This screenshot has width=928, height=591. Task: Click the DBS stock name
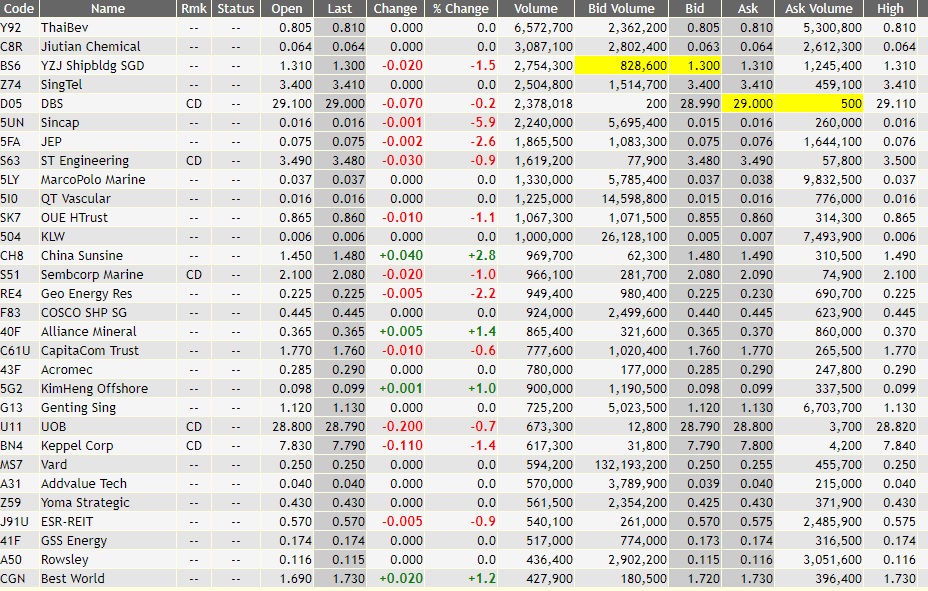(x=52, y=104)
